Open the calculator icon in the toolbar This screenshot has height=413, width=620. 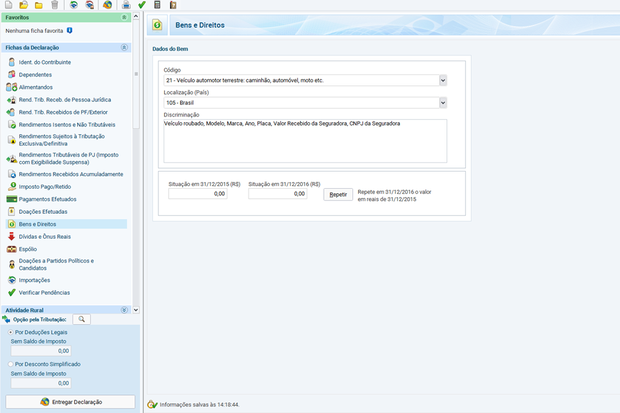pyautogui.click(x=157, y=4)
